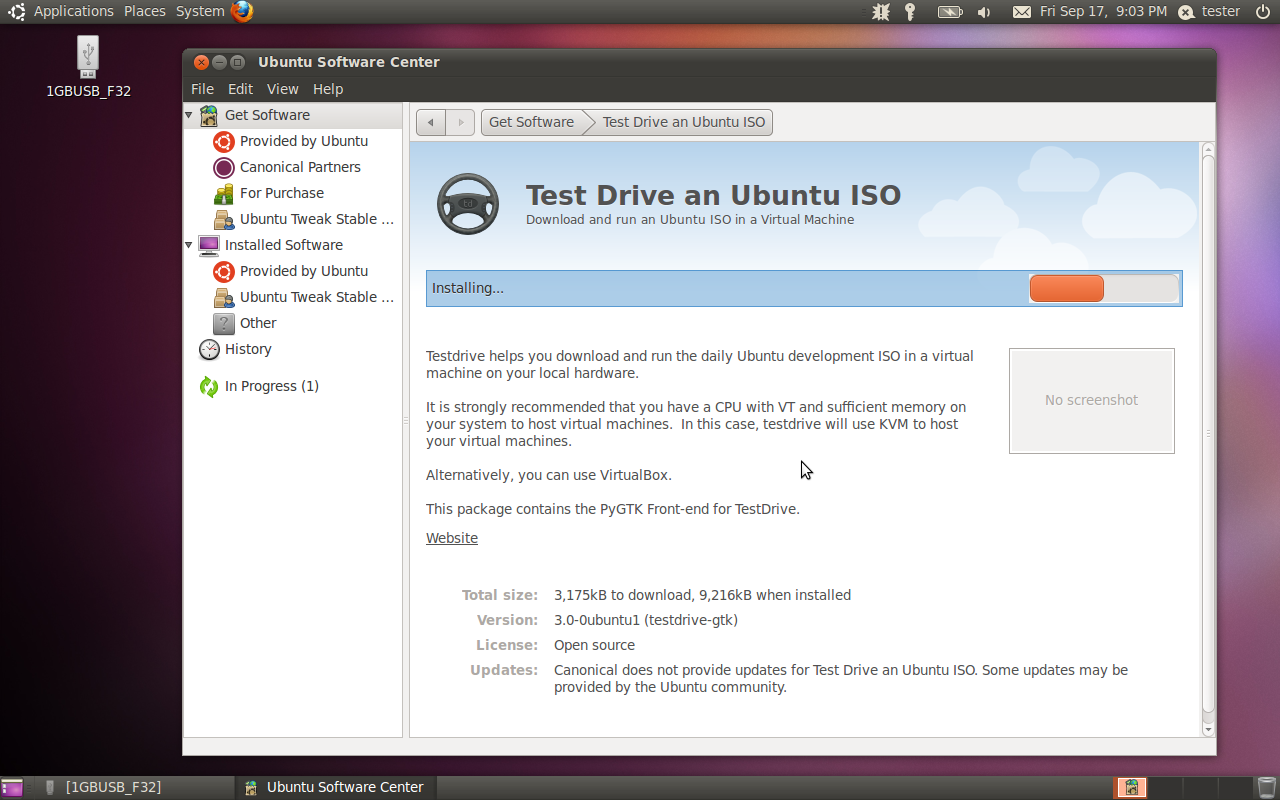Go forward with the right navigation arrow
1280x800 pixels.
[x=460, y=123]
